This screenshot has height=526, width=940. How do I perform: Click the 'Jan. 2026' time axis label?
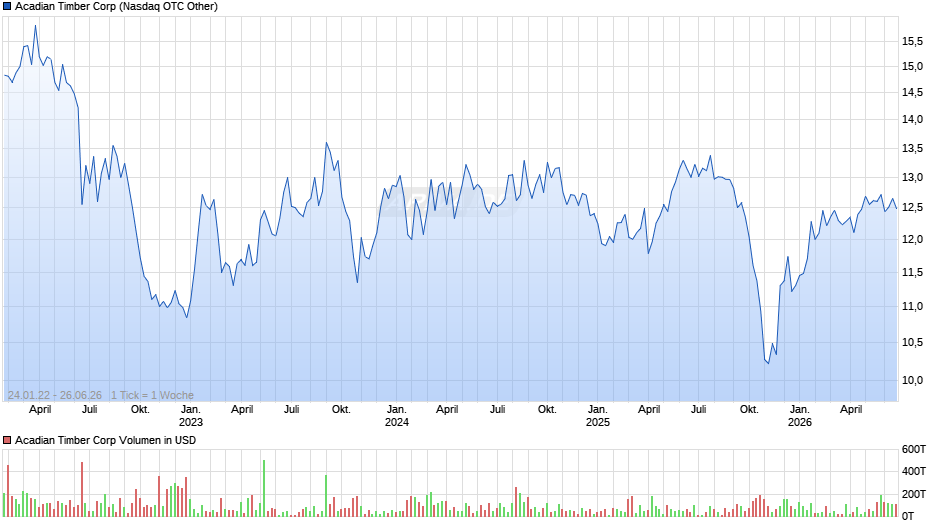[x=799, y=416]
